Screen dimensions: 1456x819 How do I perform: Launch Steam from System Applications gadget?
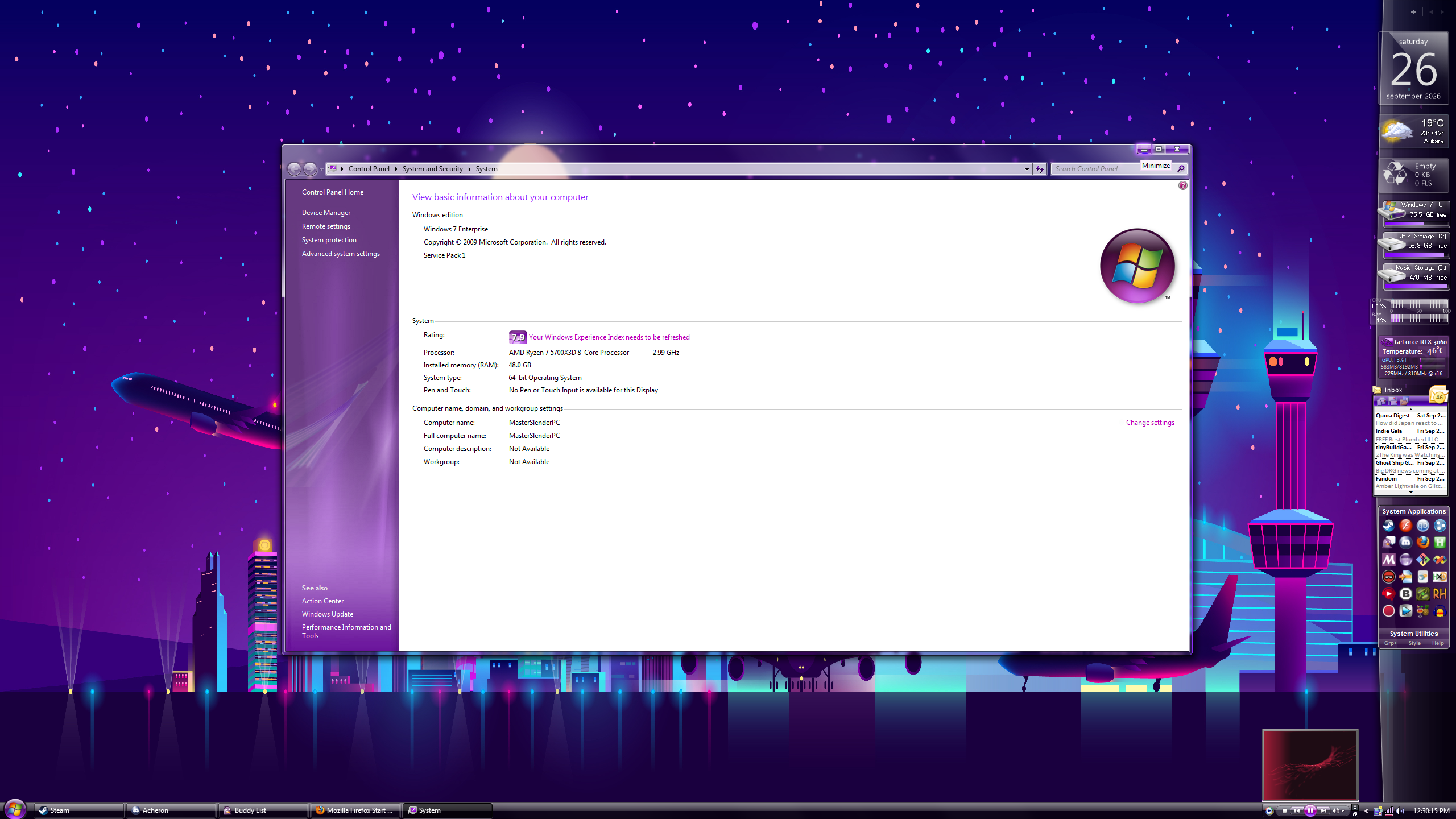[x=1388, y=526]
